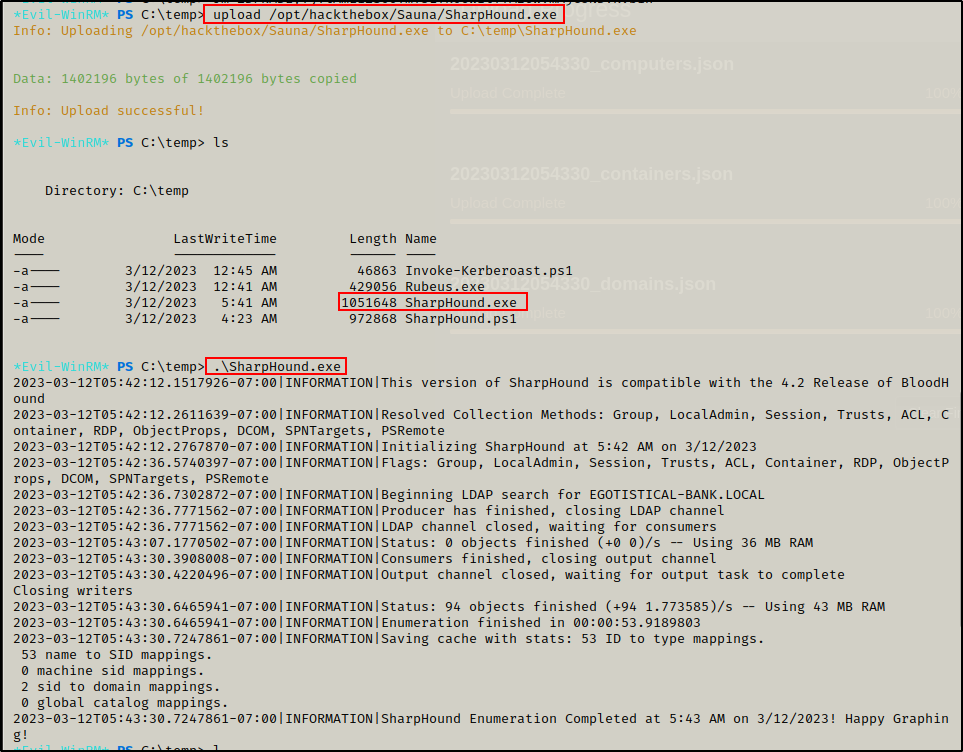963x752 pixels.
Task: Click '0 machine sid mappings.' line
Action: click(x=112, y=670)
